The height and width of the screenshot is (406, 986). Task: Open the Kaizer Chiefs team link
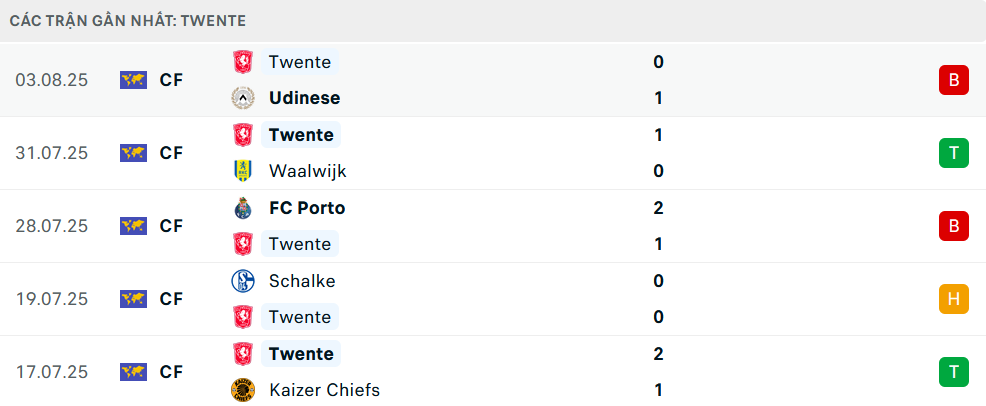click(324, 390)
